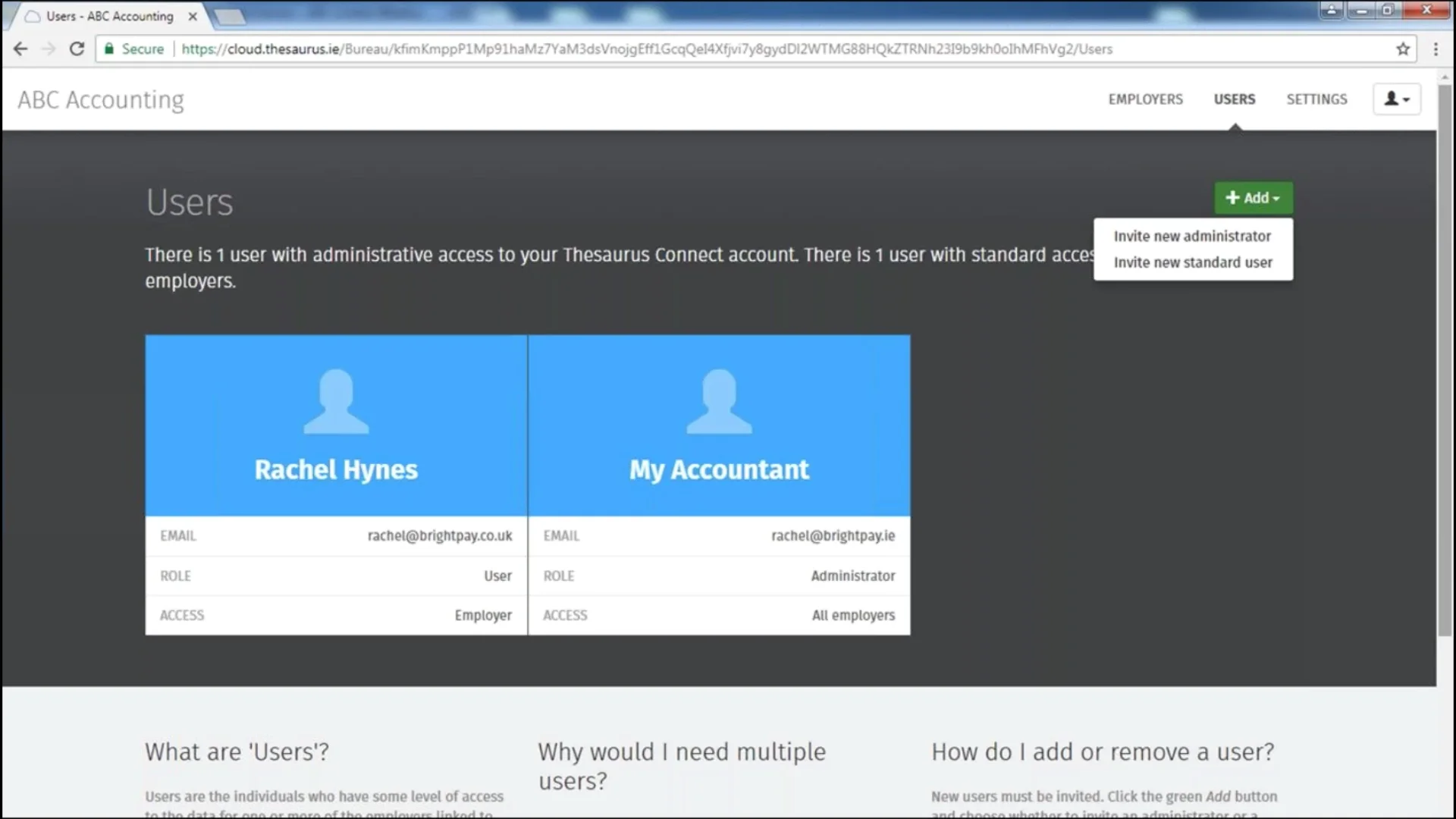This screenshot has height=819, width=1456.
Task: Click the My Accountant avatar icon
Action: tap(719, 400)
